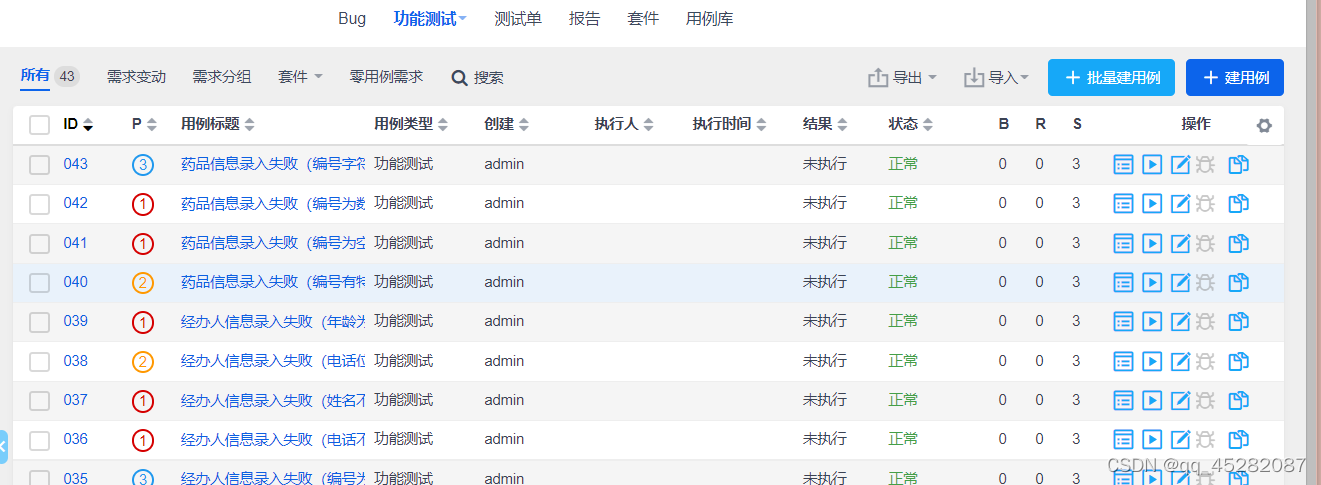Open results list icon for case 039

tap(1123, 321)
